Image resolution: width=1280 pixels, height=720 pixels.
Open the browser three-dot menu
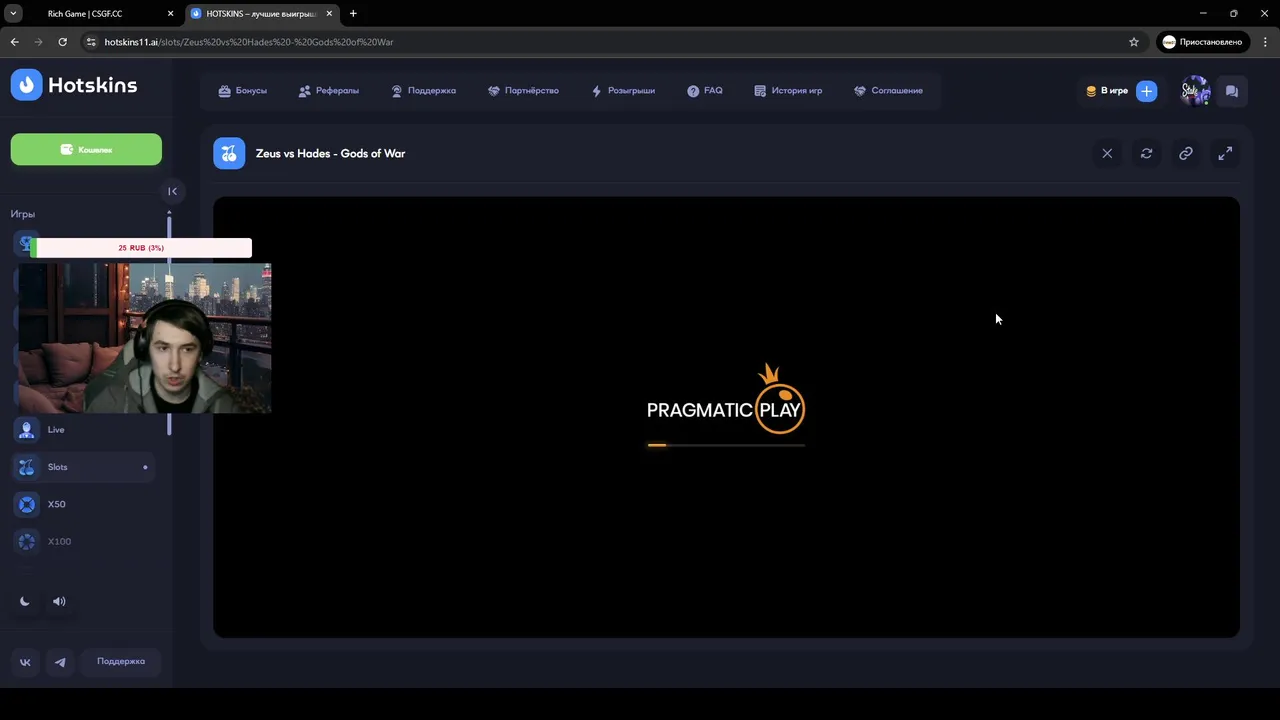[x=1265, y=42]
